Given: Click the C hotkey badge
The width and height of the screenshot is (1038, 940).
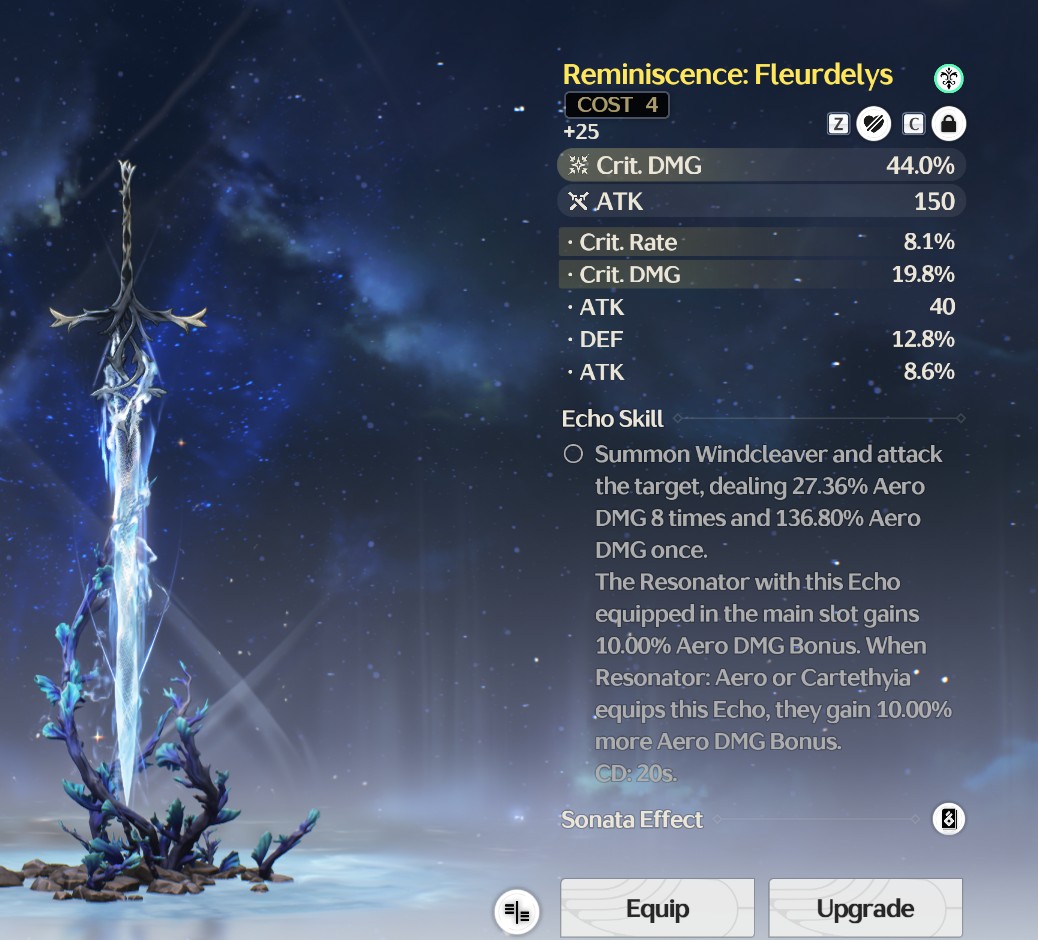Looking at the screenshot, I should 914,124.
